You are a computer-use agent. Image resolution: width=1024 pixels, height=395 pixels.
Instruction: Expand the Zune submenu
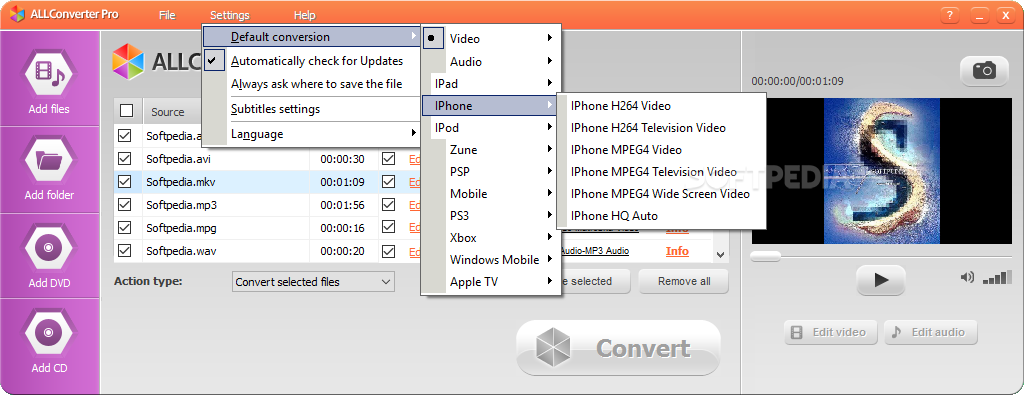[x=491, y=150]
